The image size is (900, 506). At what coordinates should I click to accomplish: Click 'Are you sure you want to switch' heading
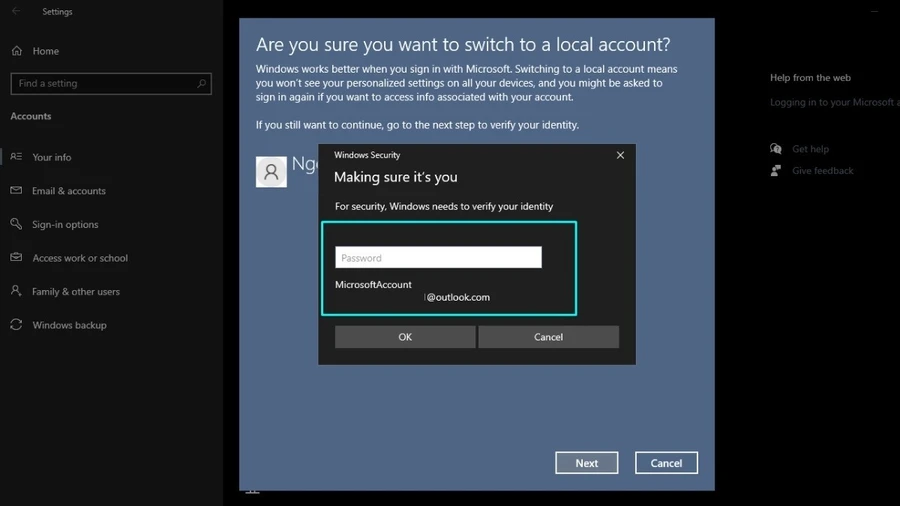[x=463, y=44]
